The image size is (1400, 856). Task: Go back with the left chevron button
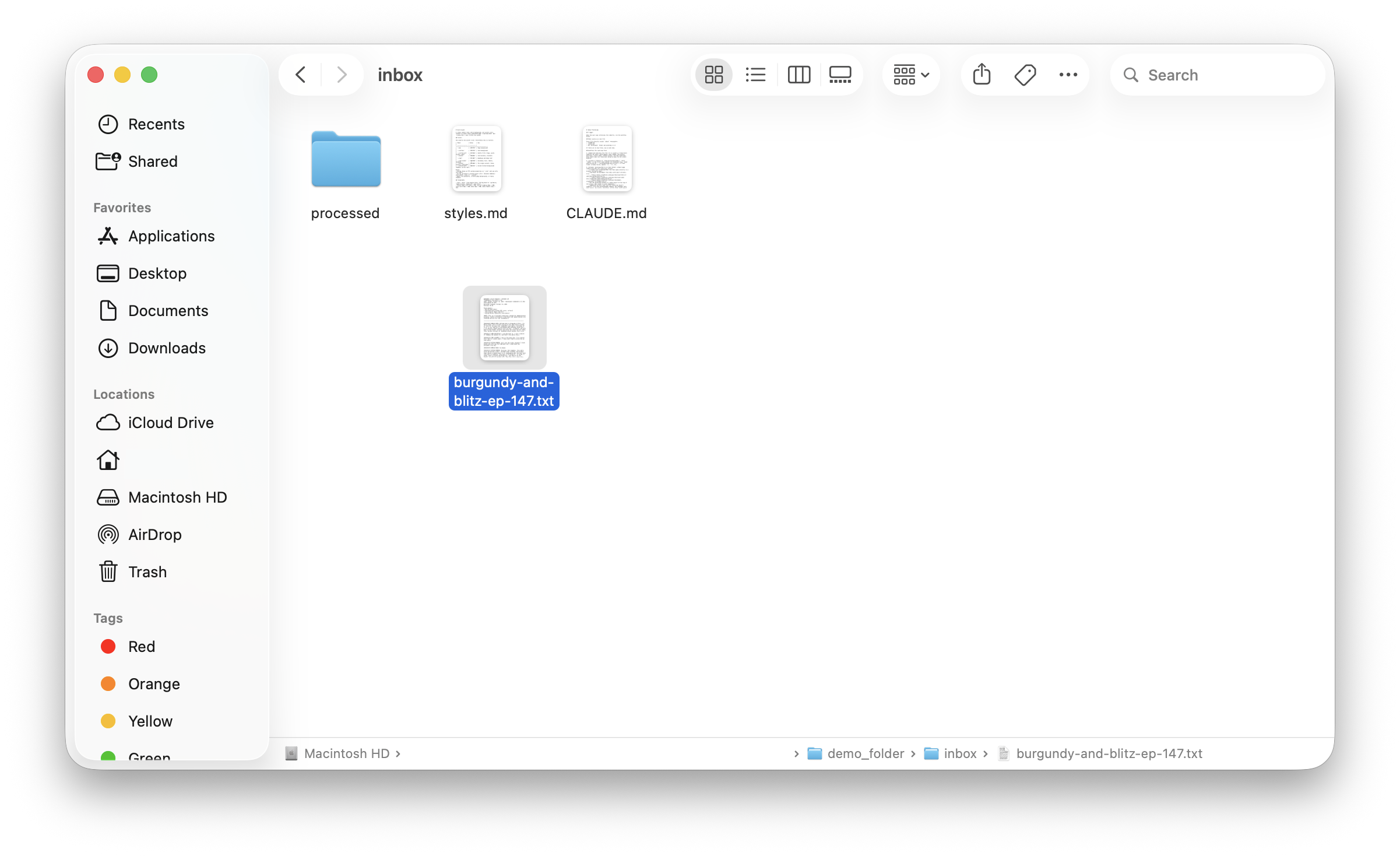click(x=301, y=75)
